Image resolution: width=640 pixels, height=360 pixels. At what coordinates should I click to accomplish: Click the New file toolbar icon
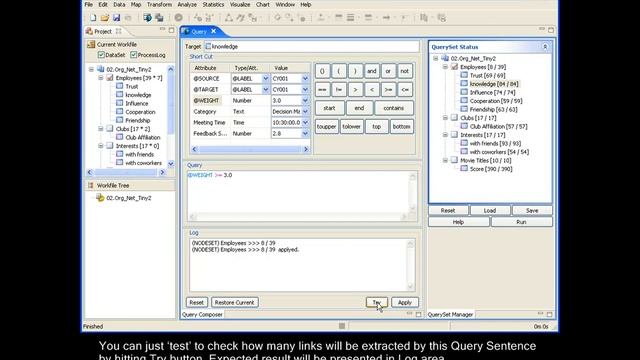pos(93,18)
